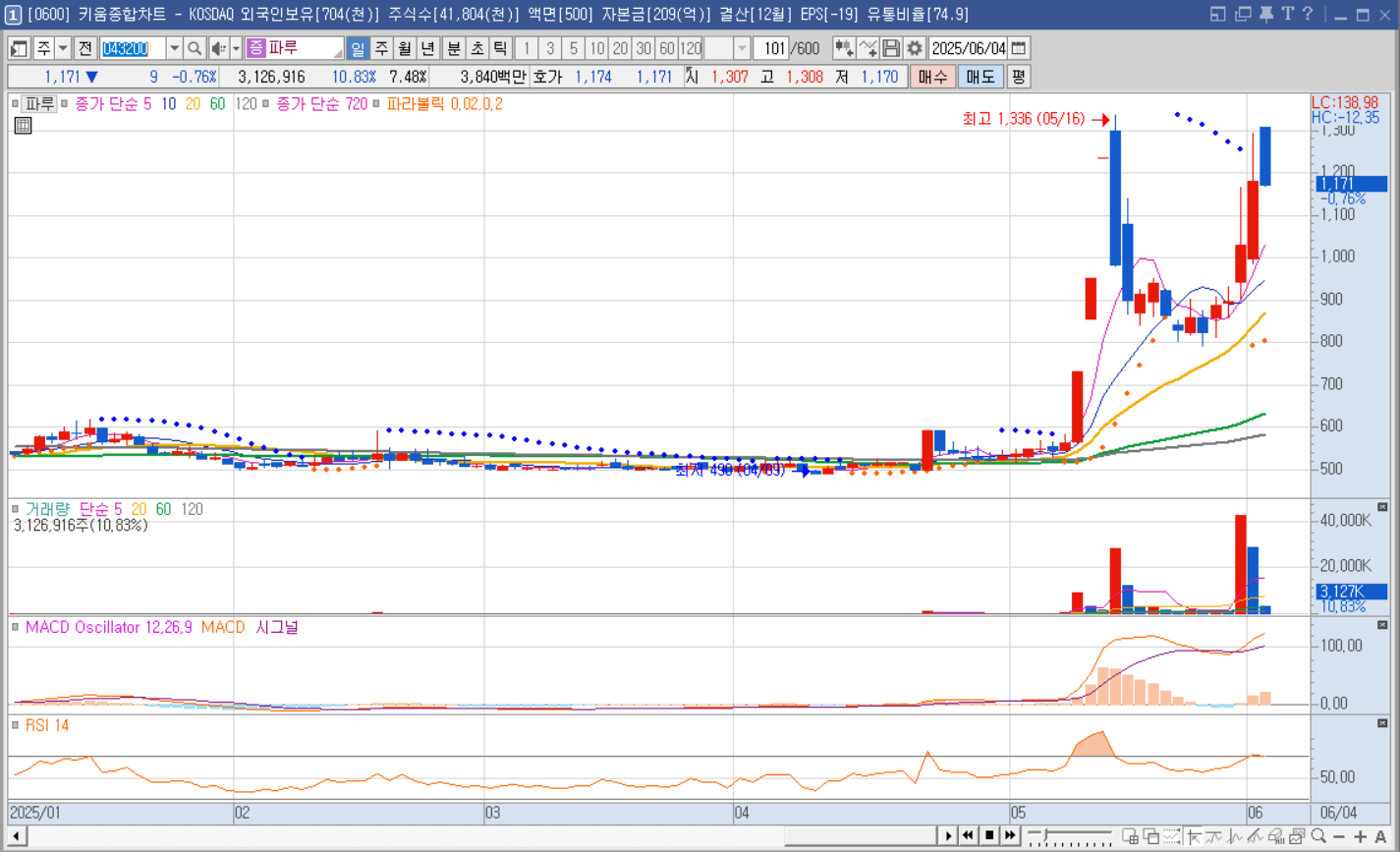Click the crosshair cursor icon in bottom bar
The height and width of the screenshot is (852, 1400).
1195,836
